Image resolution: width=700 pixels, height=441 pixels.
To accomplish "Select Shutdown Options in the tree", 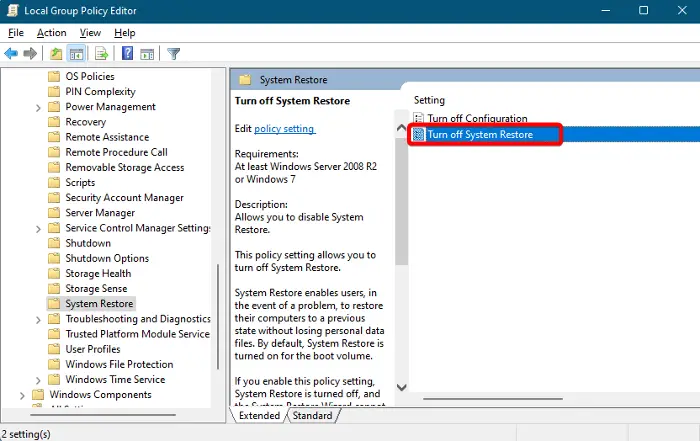I will (x=107, y=258).
